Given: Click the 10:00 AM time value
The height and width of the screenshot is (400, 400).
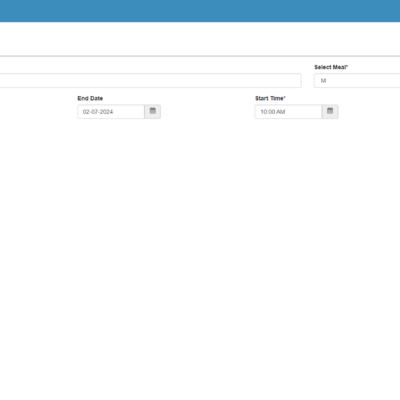Looking at the screenshot, I should pyautogui.click(x=273, y=112).
